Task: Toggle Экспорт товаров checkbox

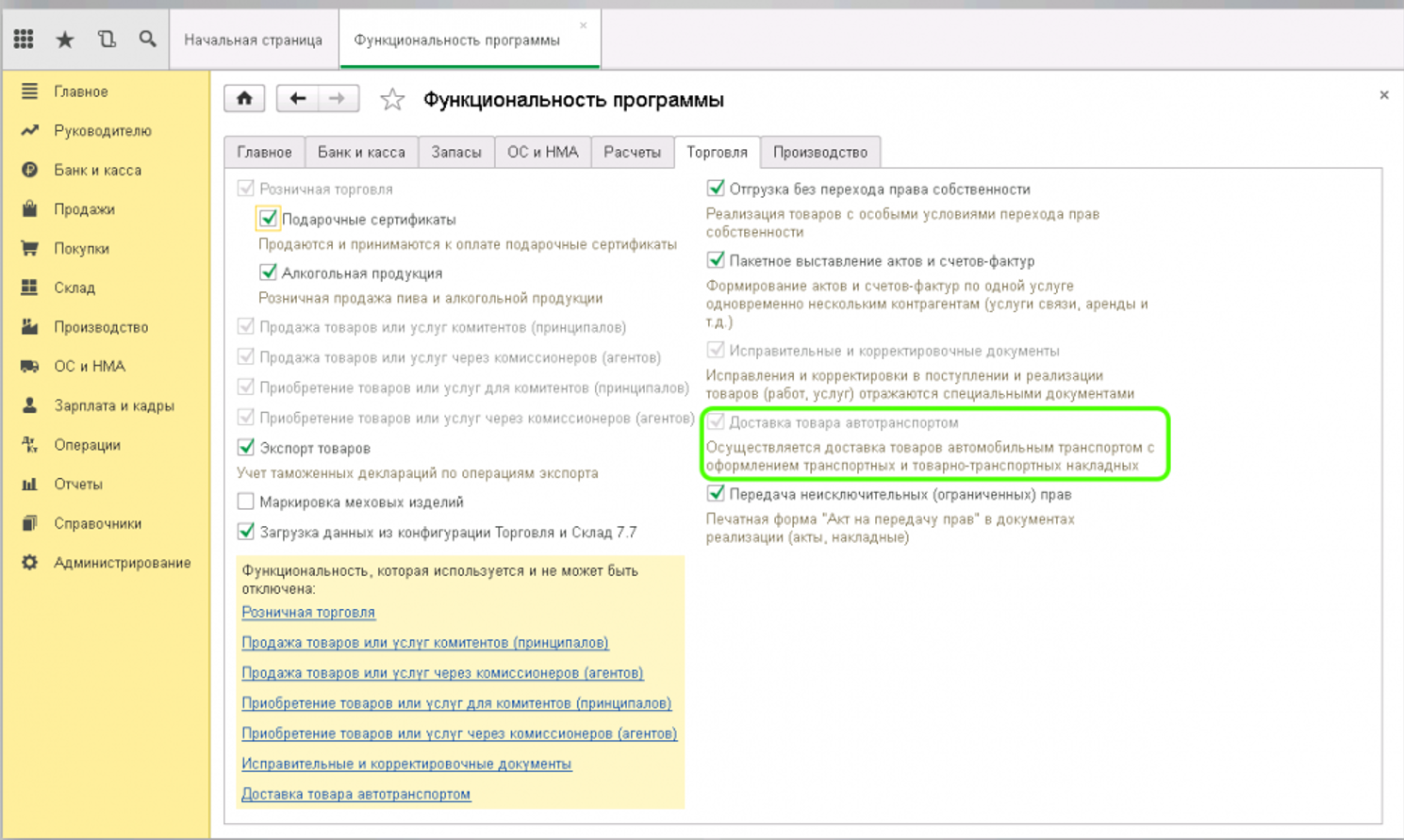Action: click(246, 447)
